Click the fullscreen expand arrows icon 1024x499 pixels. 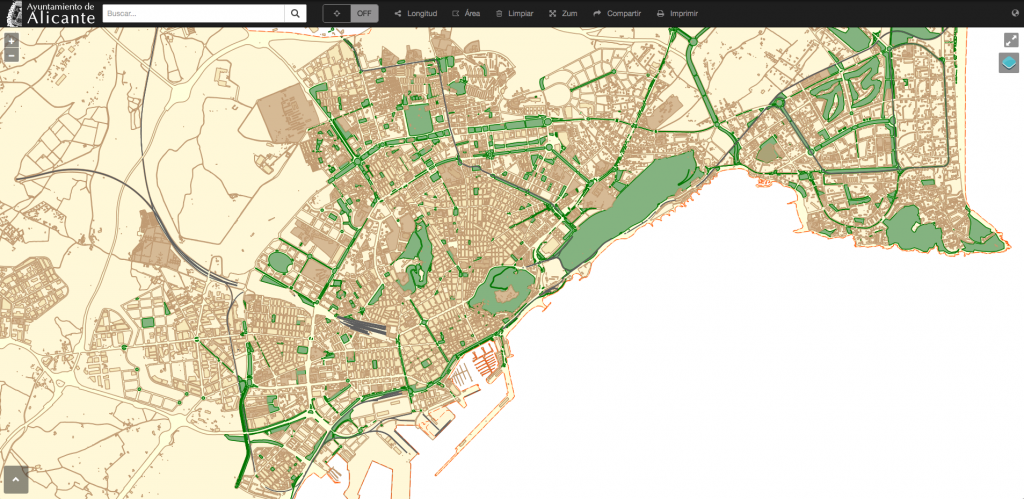1011,40
